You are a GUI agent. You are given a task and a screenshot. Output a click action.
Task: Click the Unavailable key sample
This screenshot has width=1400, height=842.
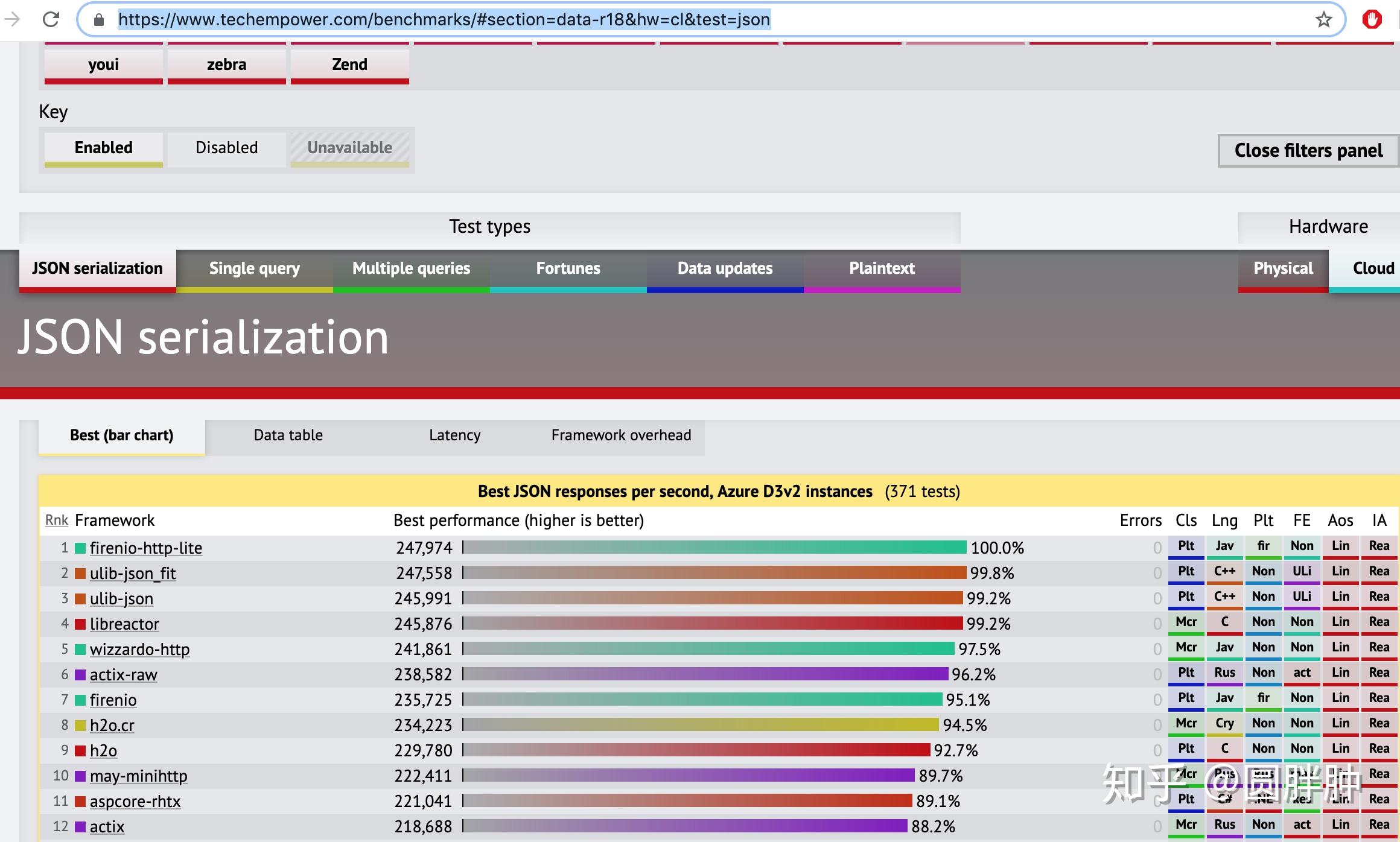click(350, 148)
